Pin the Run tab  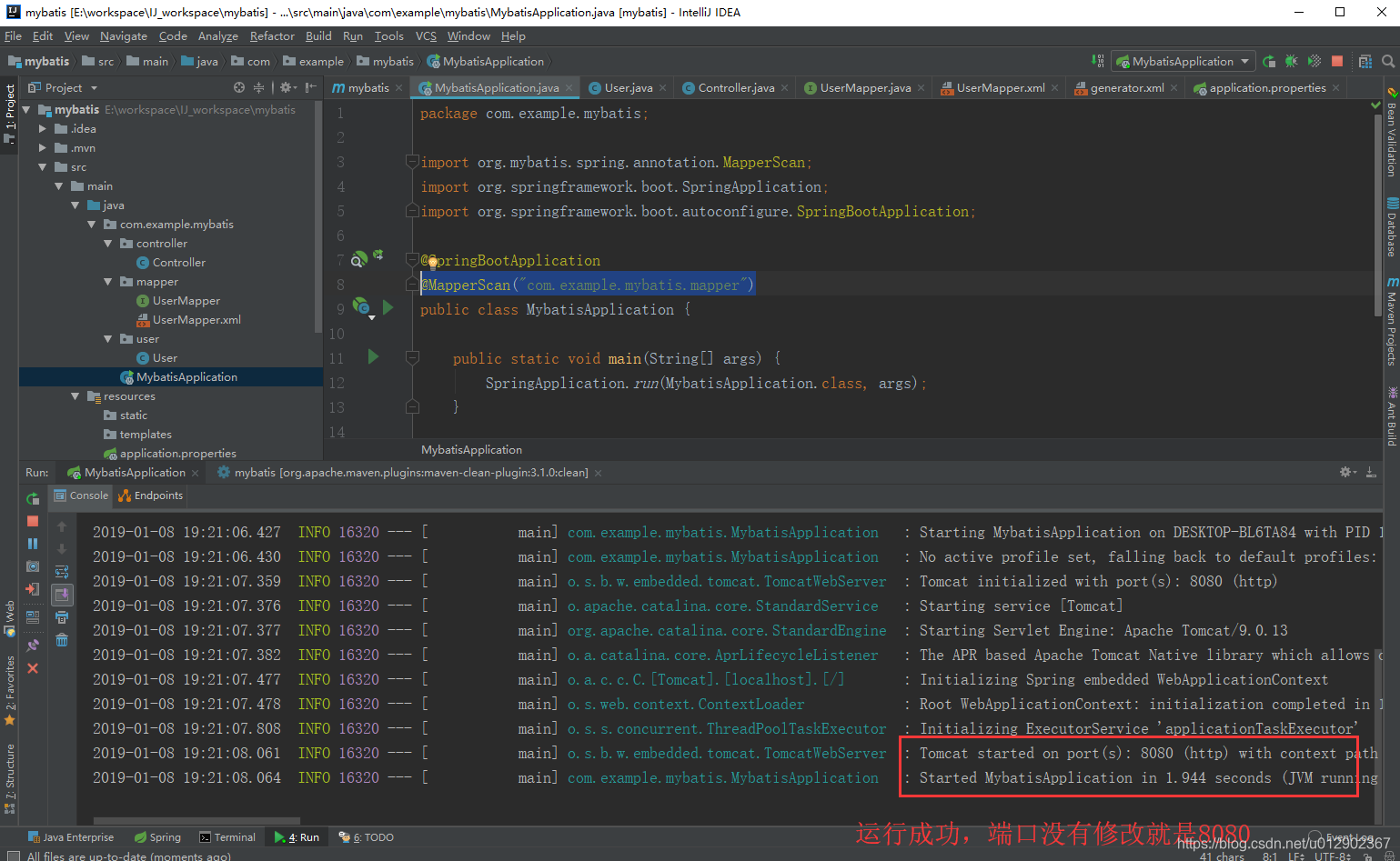click(33, 645)
